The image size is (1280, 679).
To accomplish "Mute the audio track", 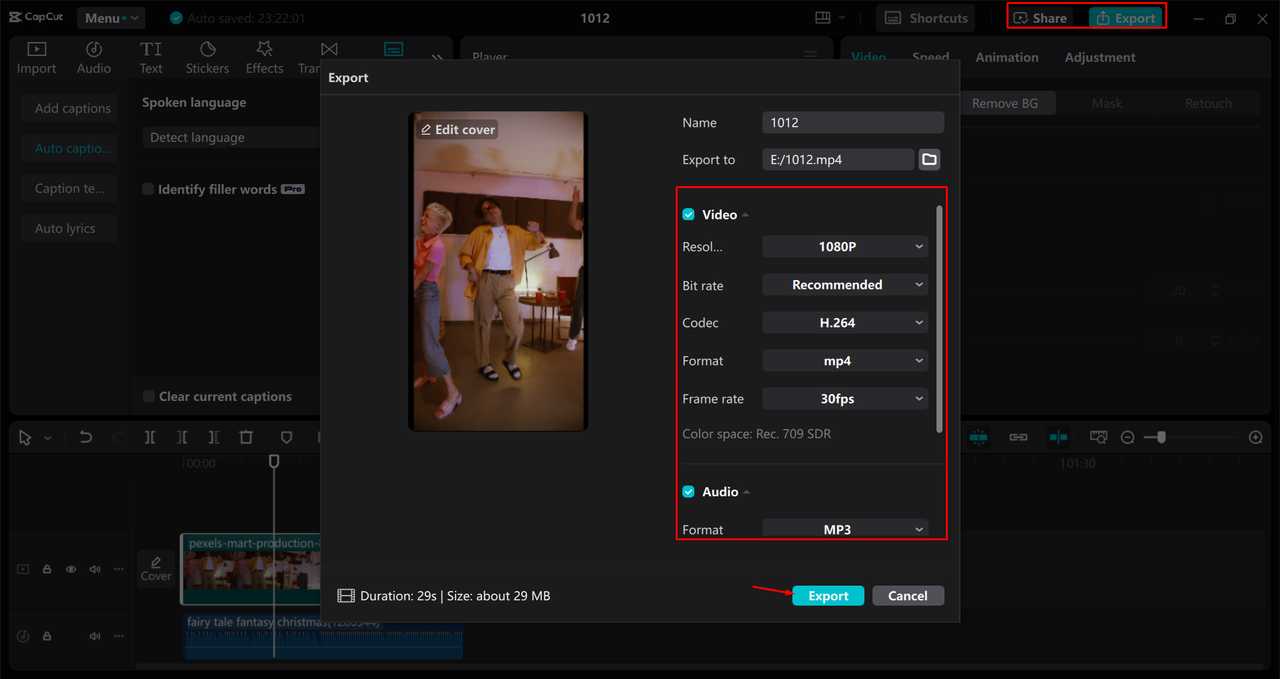I will (x=95, y=636).
